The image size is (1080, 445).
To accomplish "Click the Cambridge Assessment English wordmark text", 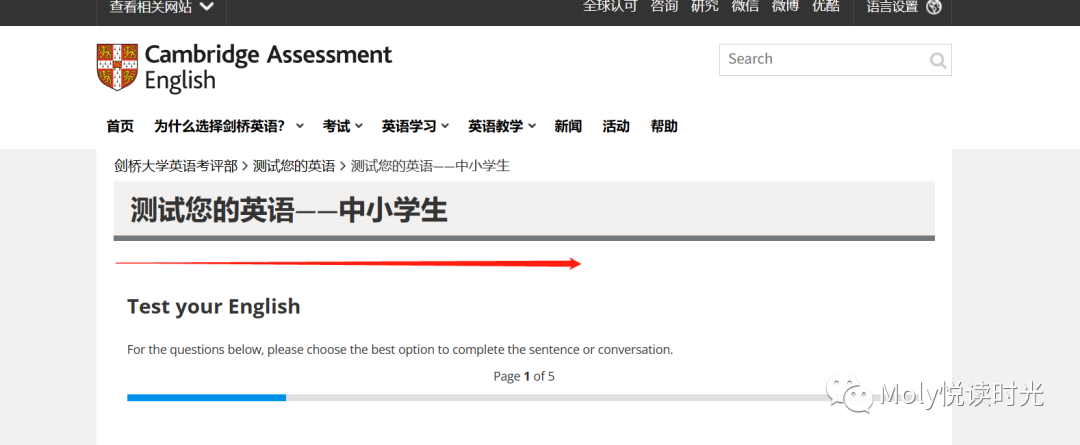I will coord(269,67).
